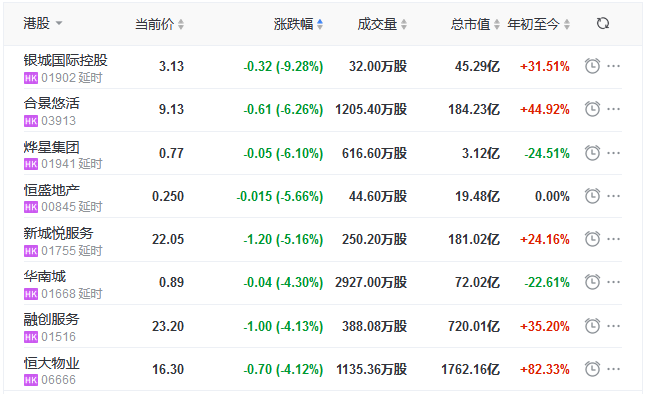Open stock 恒盛地产
This screenshot has height=394, width=645.
(x=51, y=190)
